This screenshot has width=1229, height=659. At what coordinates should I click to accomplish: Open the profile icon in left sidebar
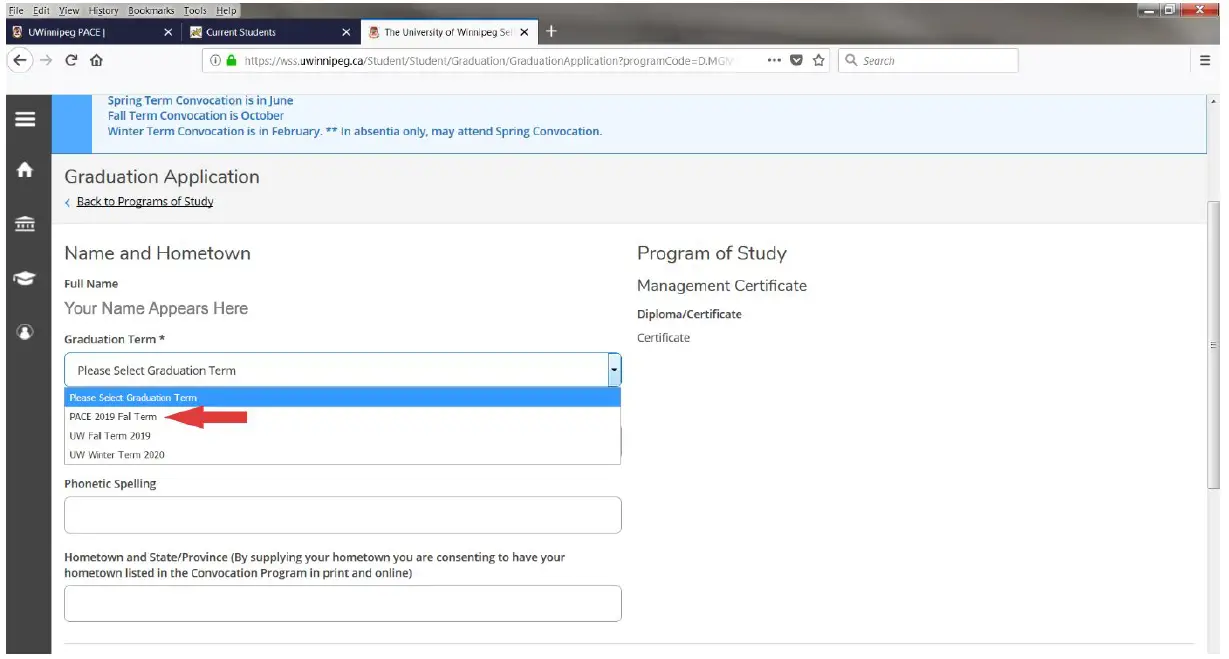point(25,330)
